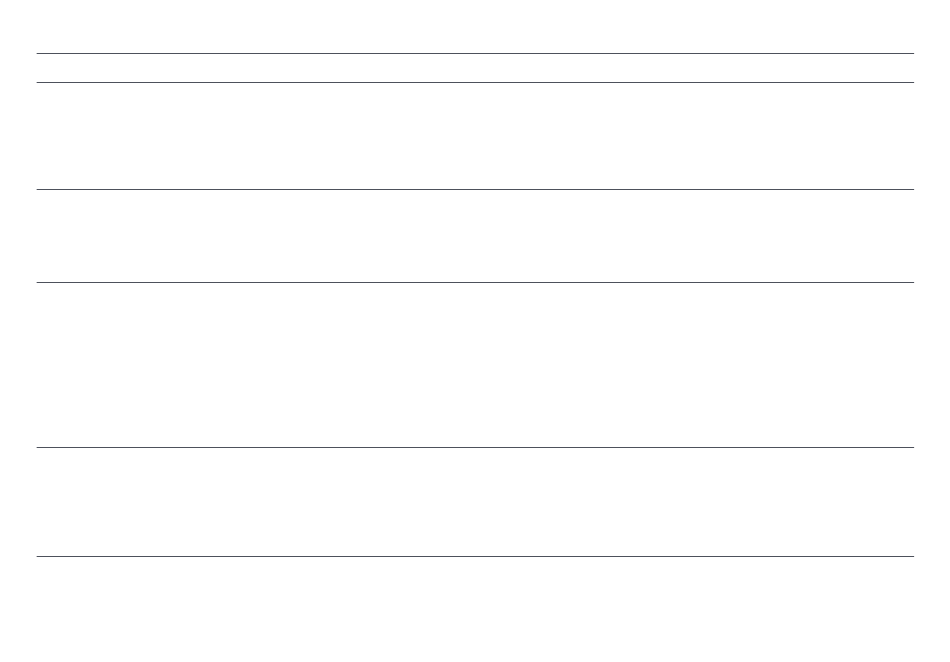Select the blank row above the bottommost line
This screenshot has height=662, width=950.
475,502
